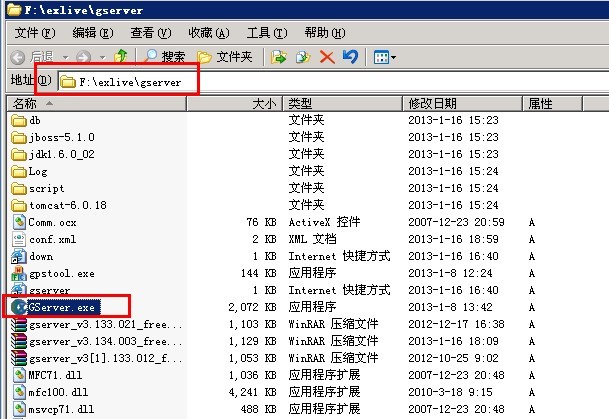
Task: Click the Move To folder icon
Action: coord(279,57)
